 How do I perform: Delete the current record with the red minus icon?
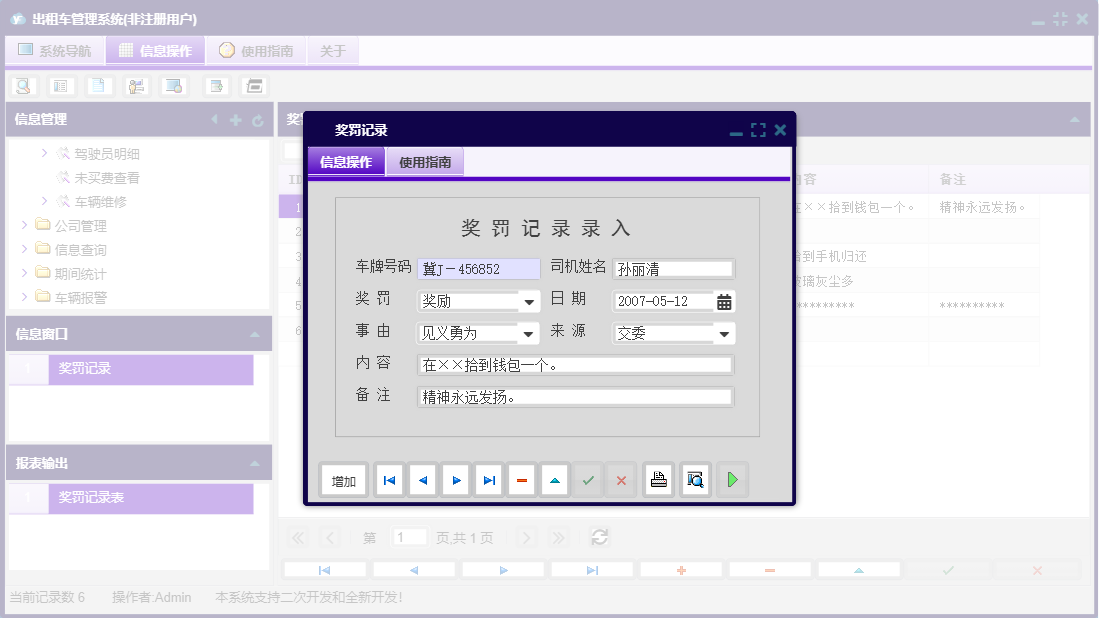click(x=521, y=480)
